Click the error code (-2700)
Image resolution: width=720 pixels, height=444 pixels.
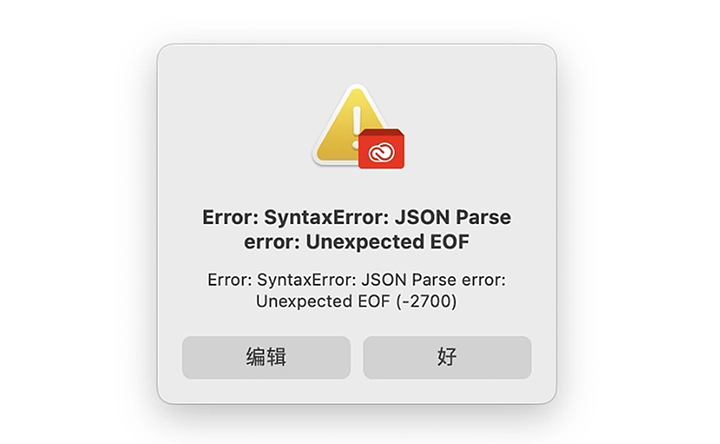tap(427, 301)
